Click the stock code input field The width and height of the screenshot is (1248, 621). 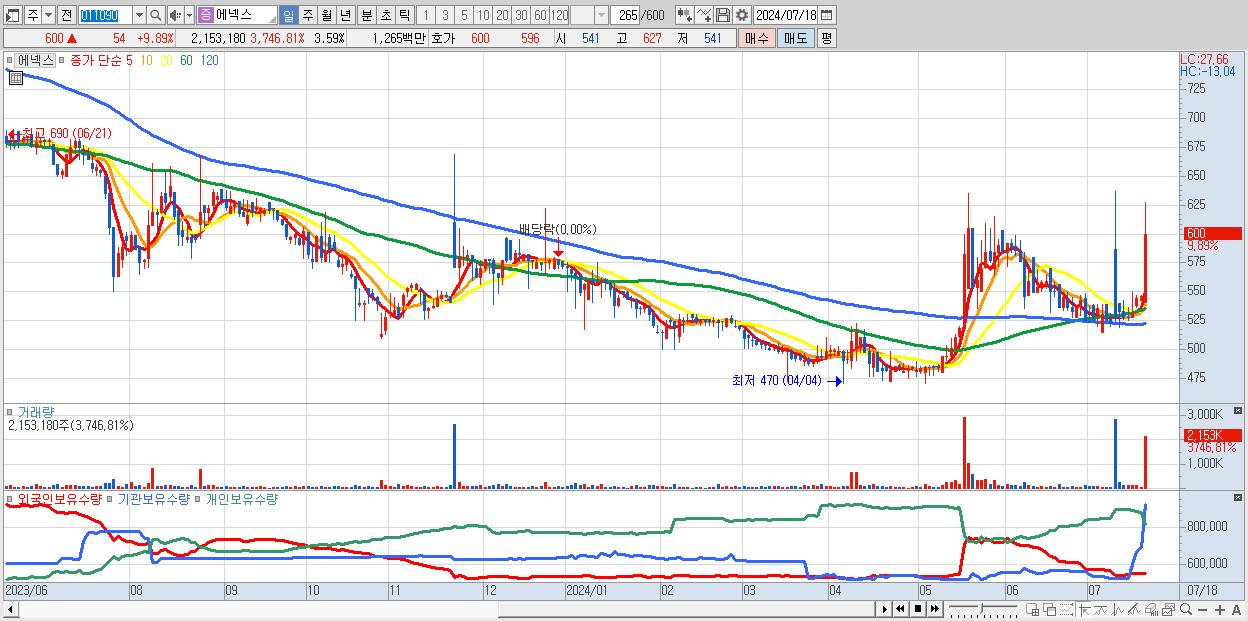(105, 15)
